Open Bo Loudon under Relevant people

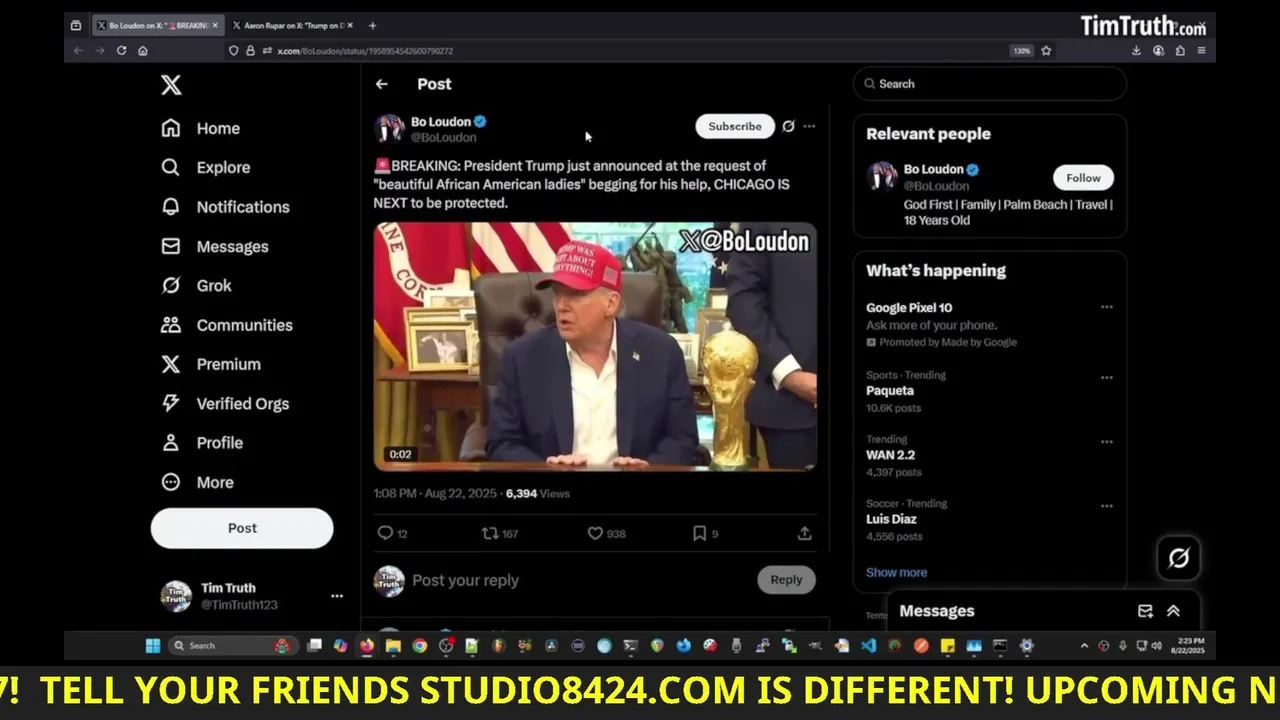coord(933,169)
